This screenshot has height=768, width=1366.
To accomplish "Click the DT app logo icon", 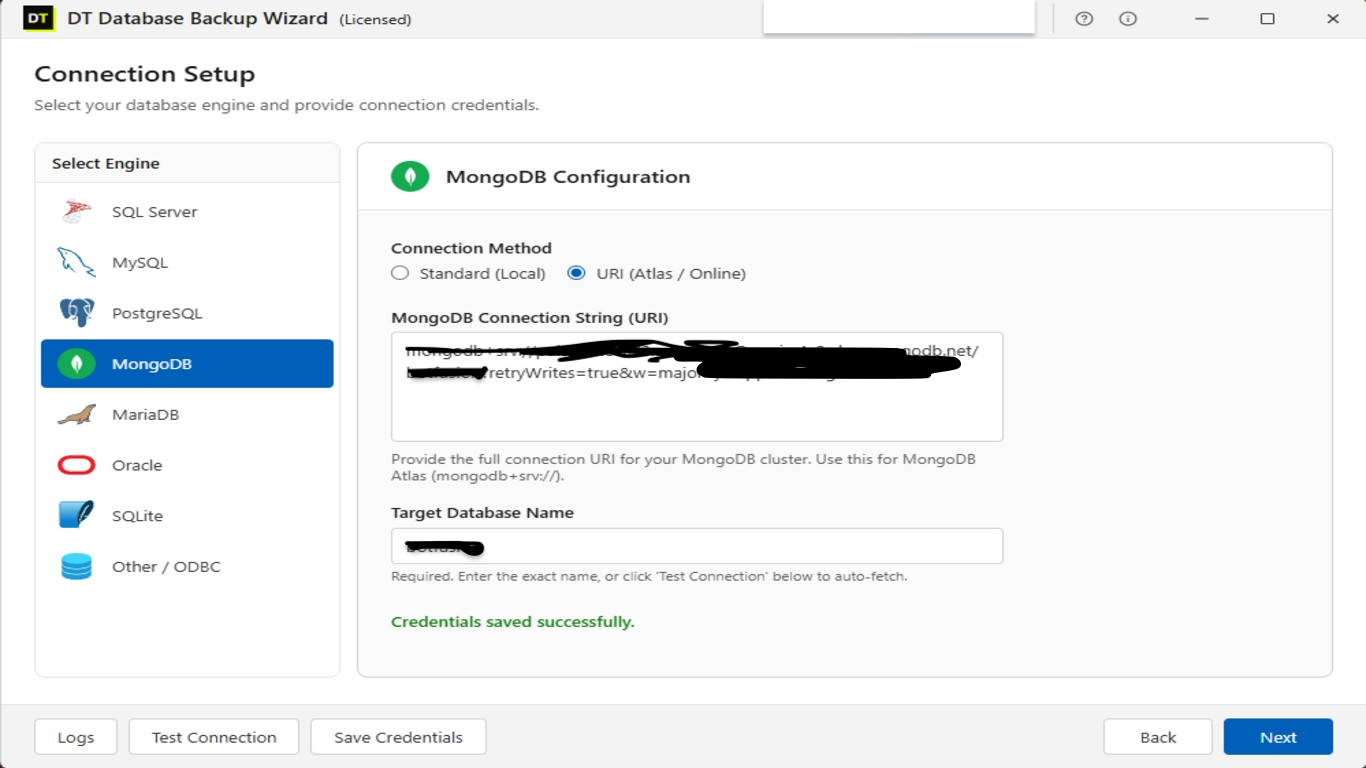I will pyautogui.click(x=38, y=19).
